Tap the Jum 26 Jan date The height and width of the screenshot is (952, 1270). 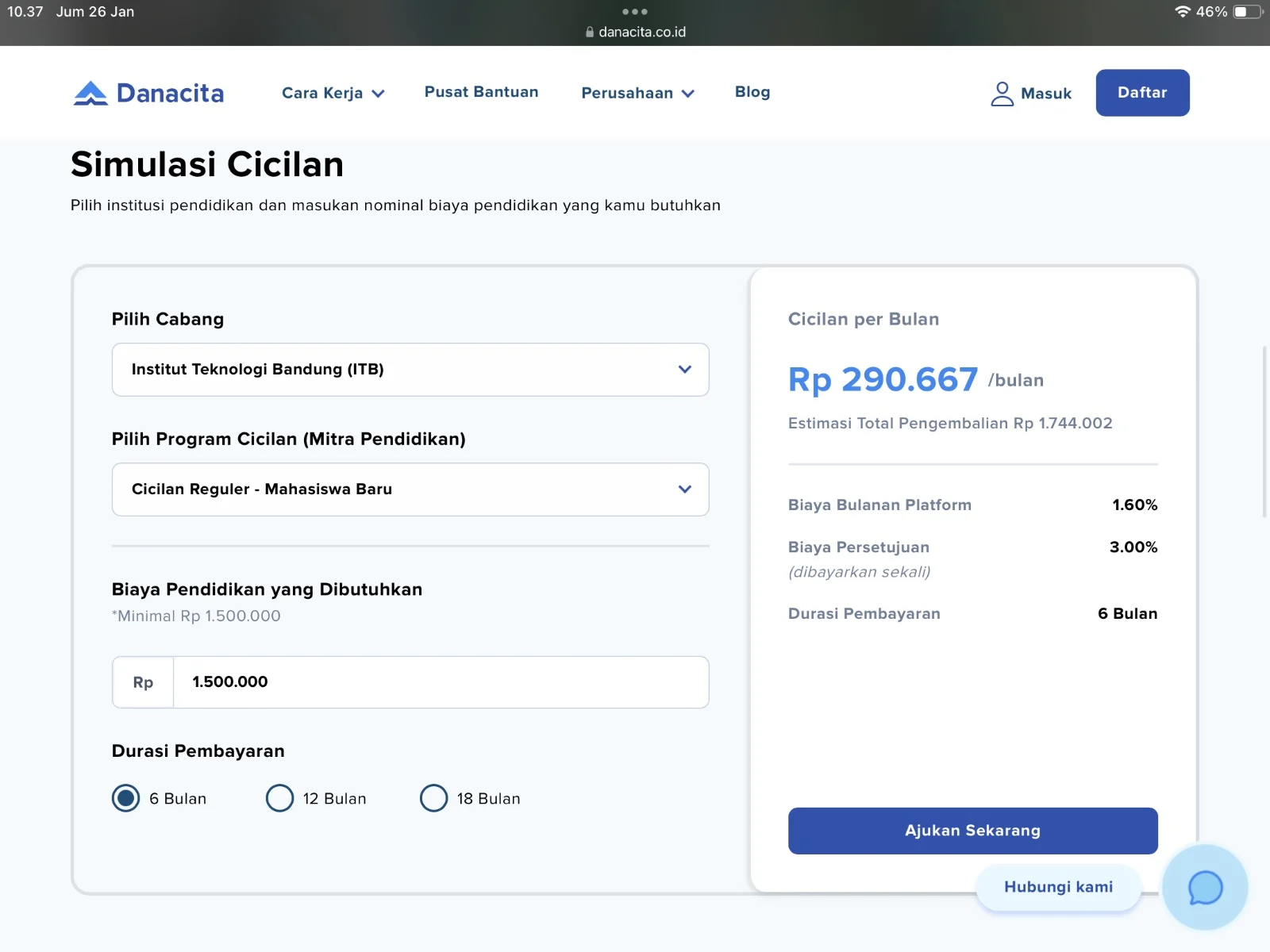[x=95, y=12]
